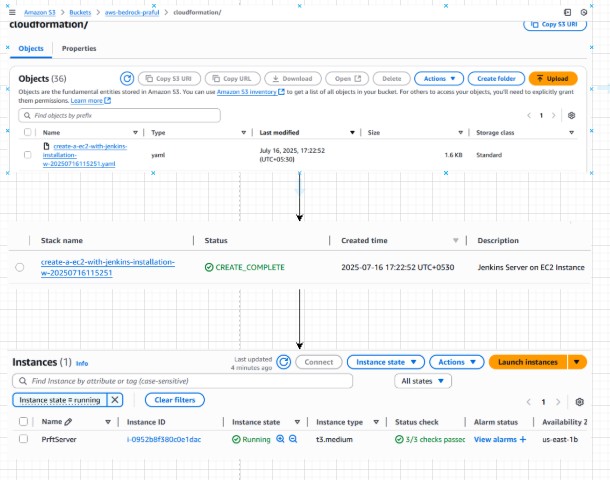
Task: Open the S3 Actions dropdown
Action: [439, 78]
